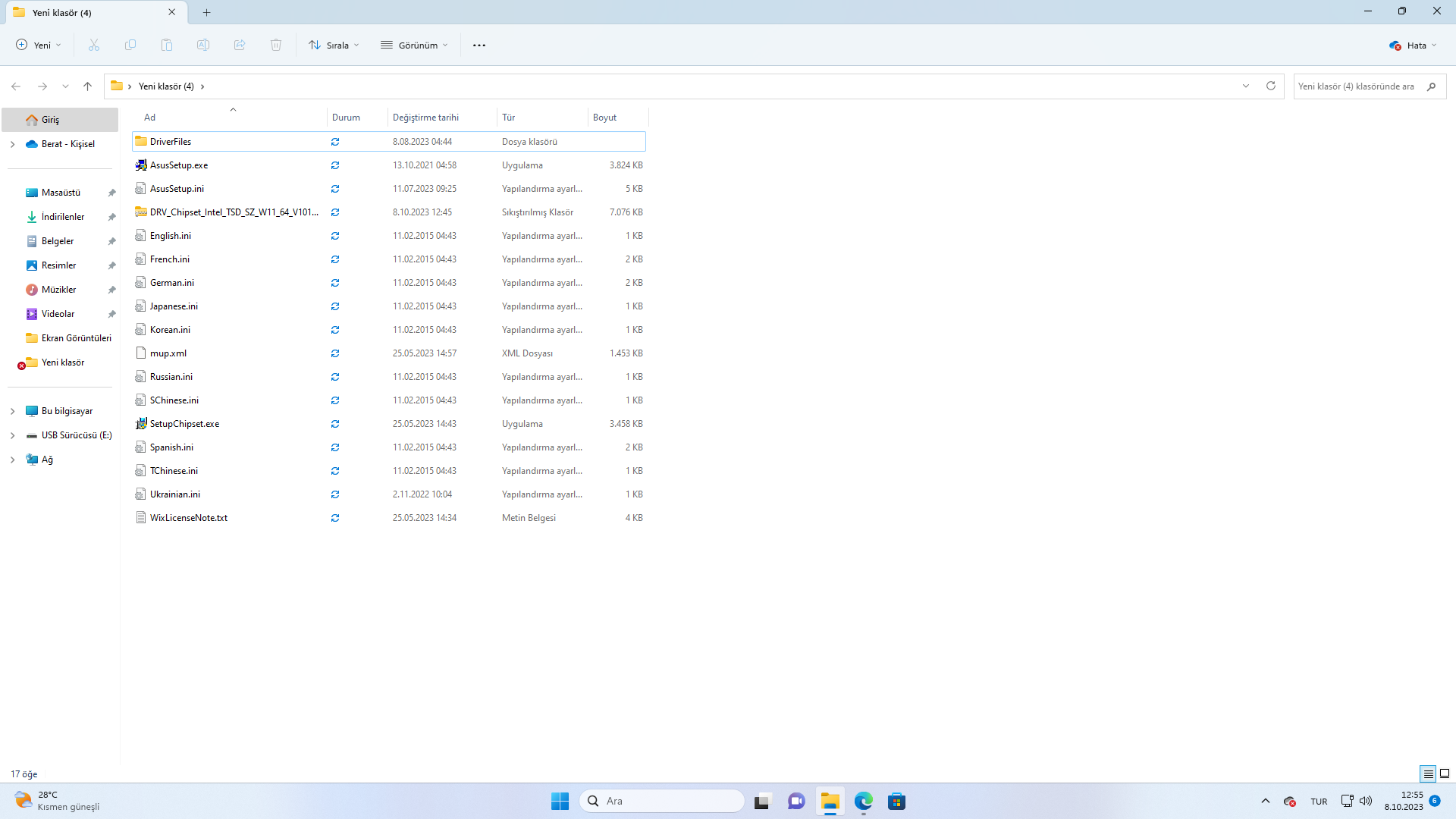Open the chat app on taskbar
The width and height of the screenshot is (1456, 819).
(796, 802)
